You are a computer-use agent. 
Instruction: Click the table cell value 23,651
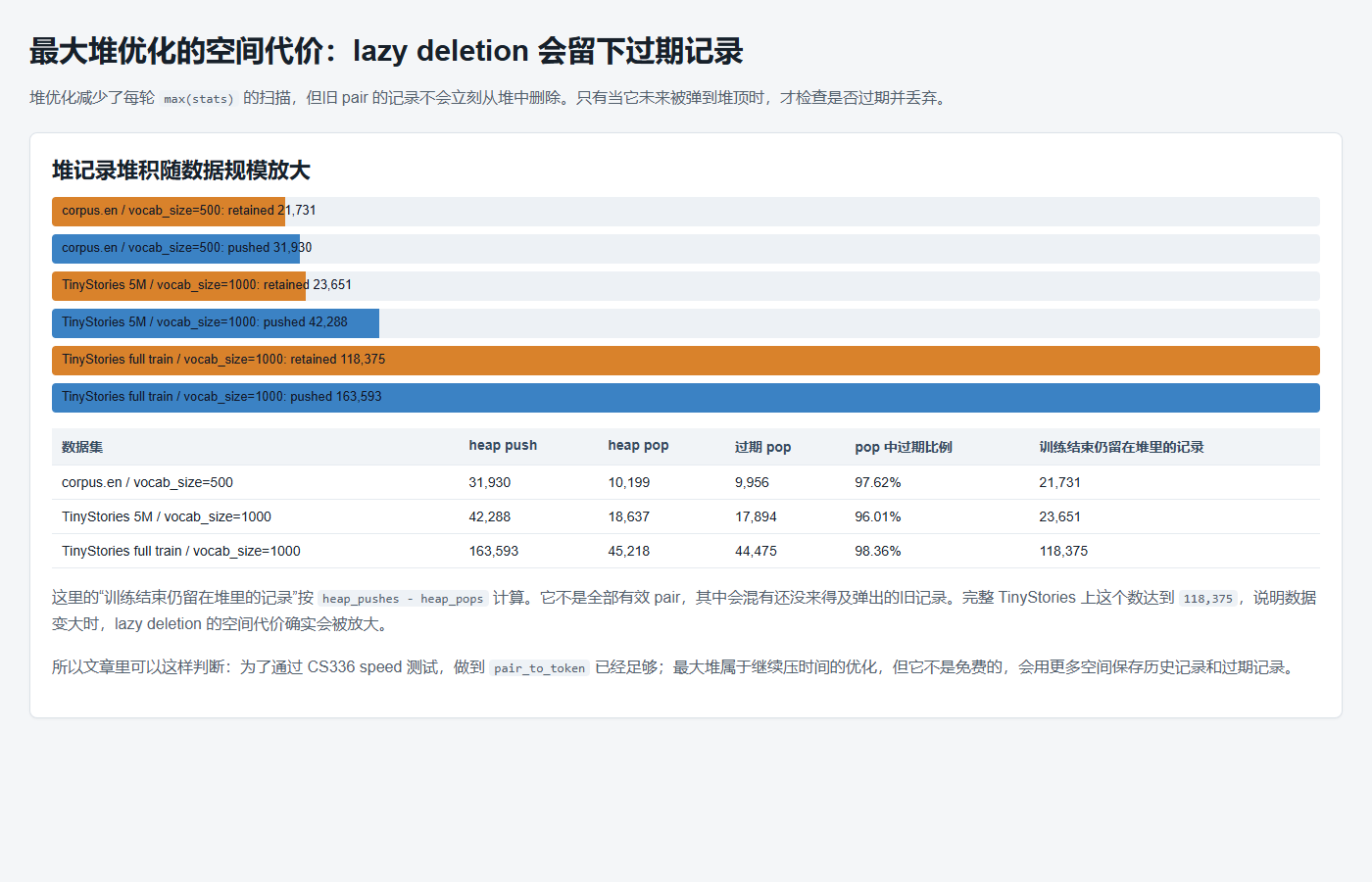pyautogui.click(x=1060, y=516)
